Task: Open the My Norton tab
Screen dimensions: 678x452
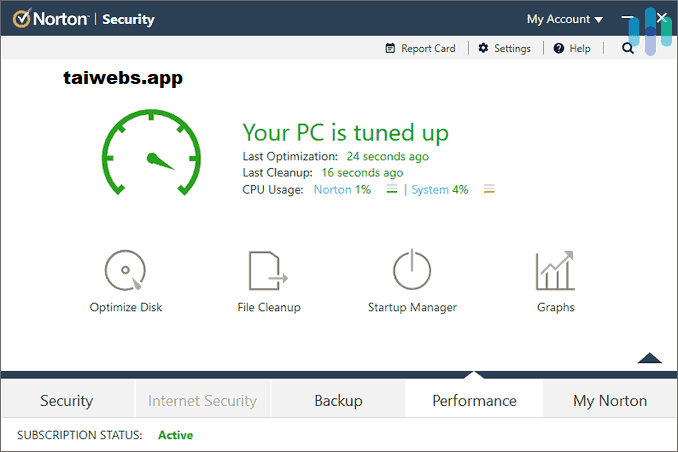Action: [610, 401]
